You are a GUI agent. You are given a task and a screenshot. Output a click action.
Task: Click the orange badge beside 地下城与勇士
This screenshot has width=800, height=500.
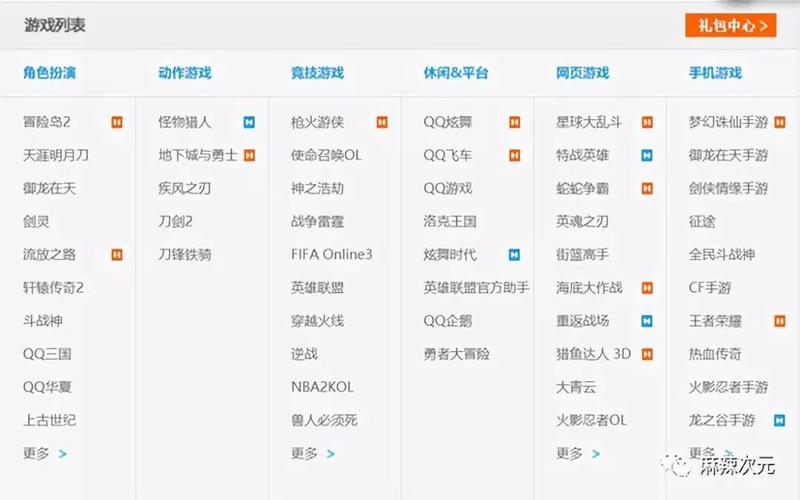pos(249,155)
